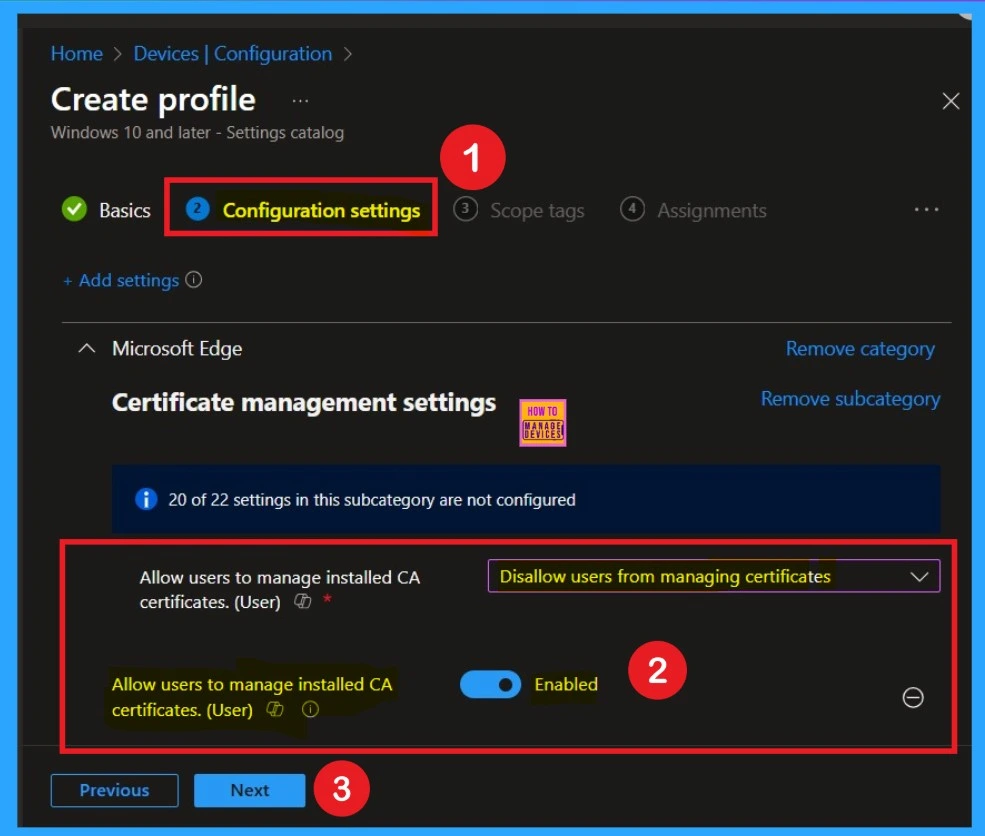The image size is (985, 836).
Task: Click Add settings link
Action: (121, 280)
